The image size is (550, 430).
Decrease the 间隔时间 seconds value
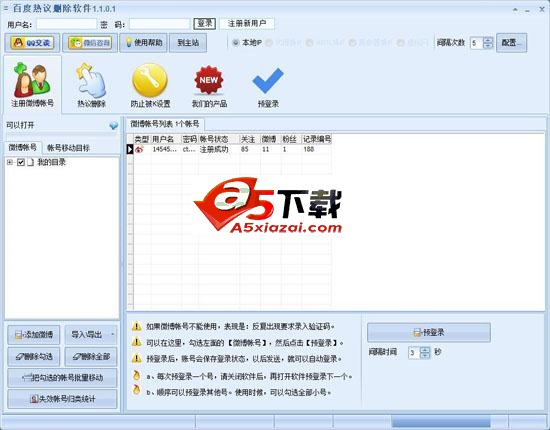[425, 356]
